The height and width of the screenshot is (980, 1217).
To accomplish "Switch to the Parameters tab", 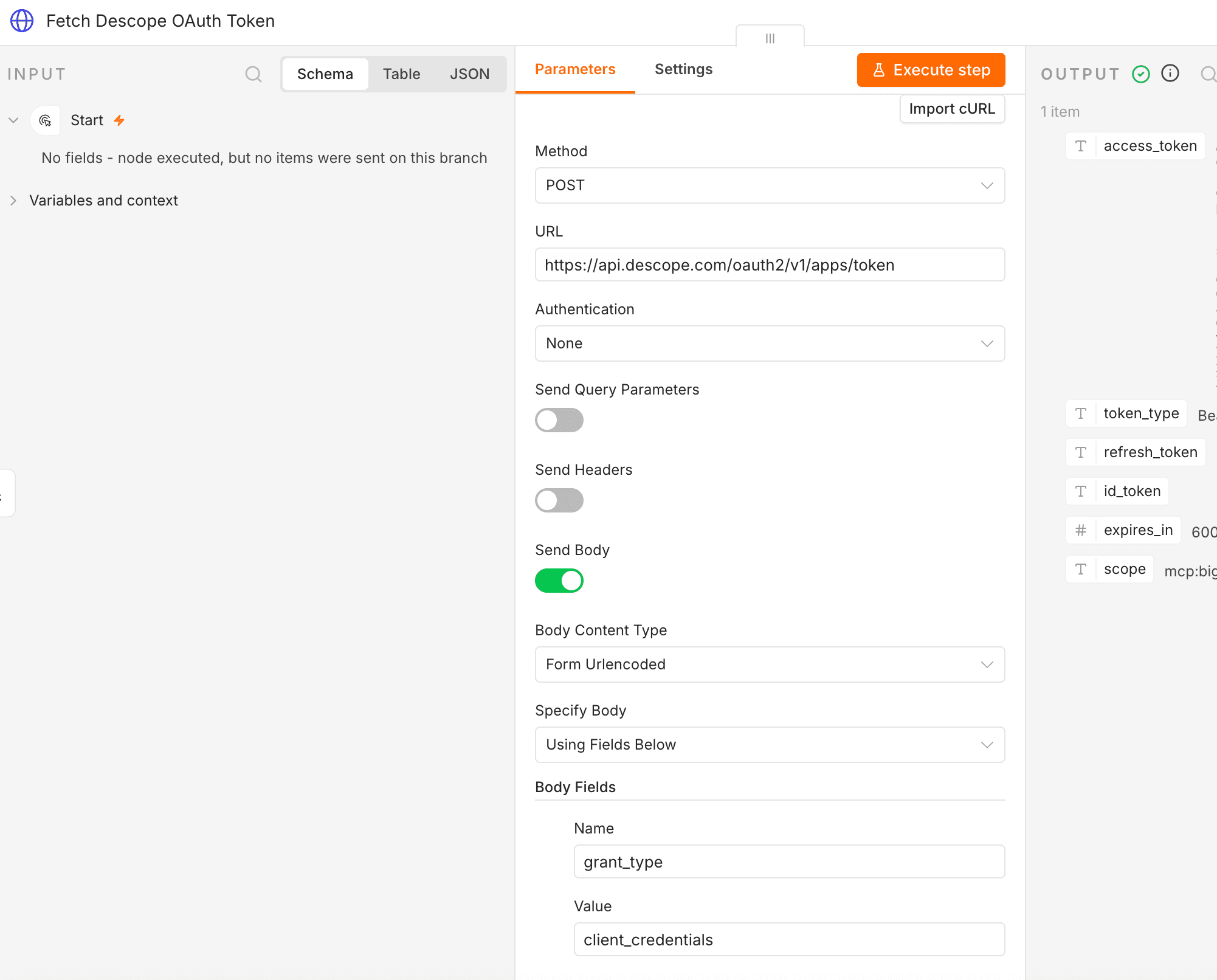I will 575,69.
